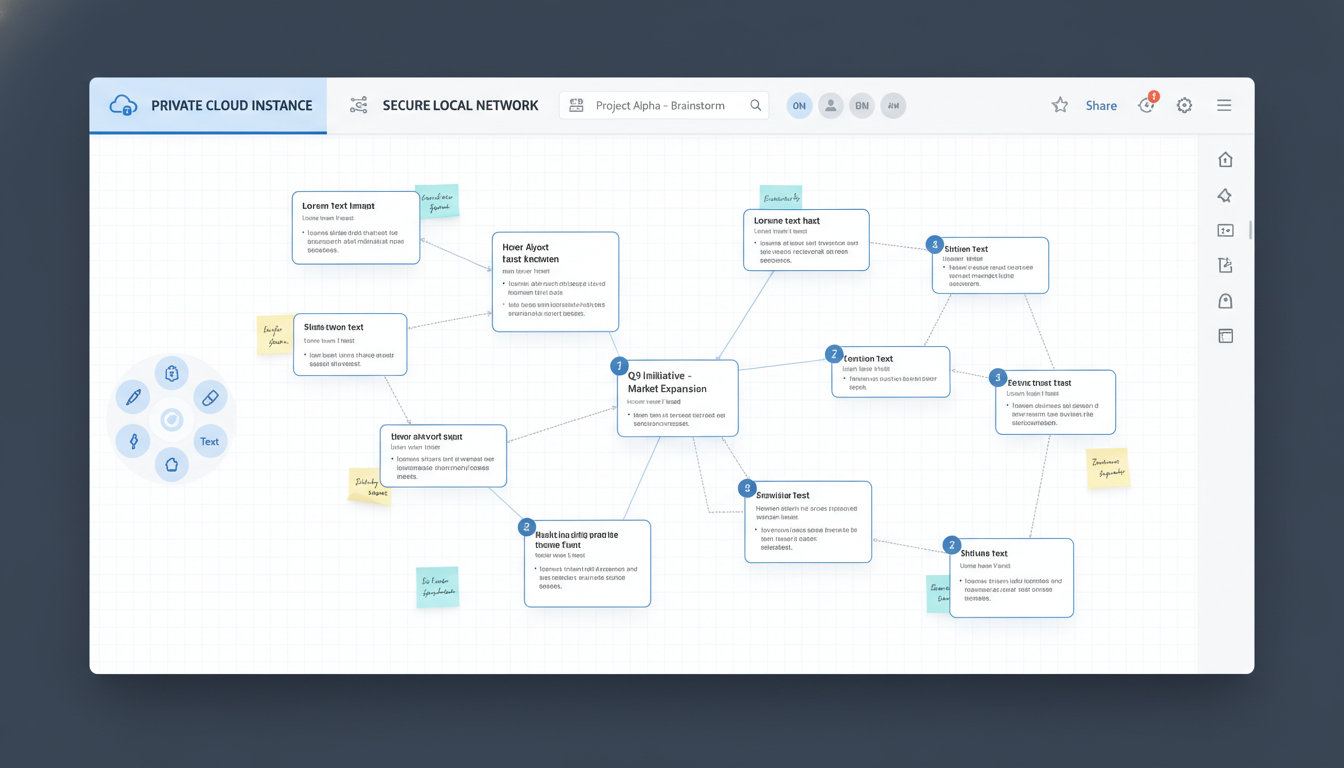1344x768 pixels.
Task: Click the right sidebar scrollbar handle
Action: point(1250,230)
